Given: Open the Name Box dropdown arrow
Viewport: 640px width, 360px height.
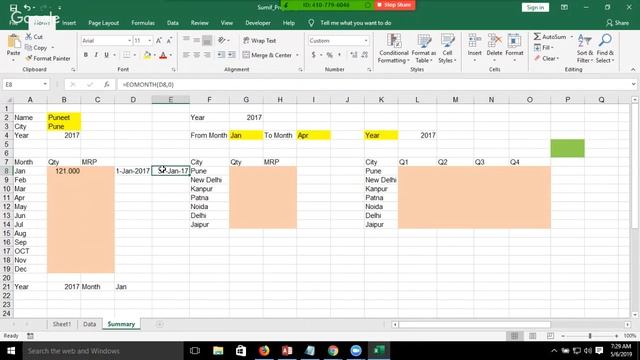Looking at the screenshot, I should coord(45,84).
